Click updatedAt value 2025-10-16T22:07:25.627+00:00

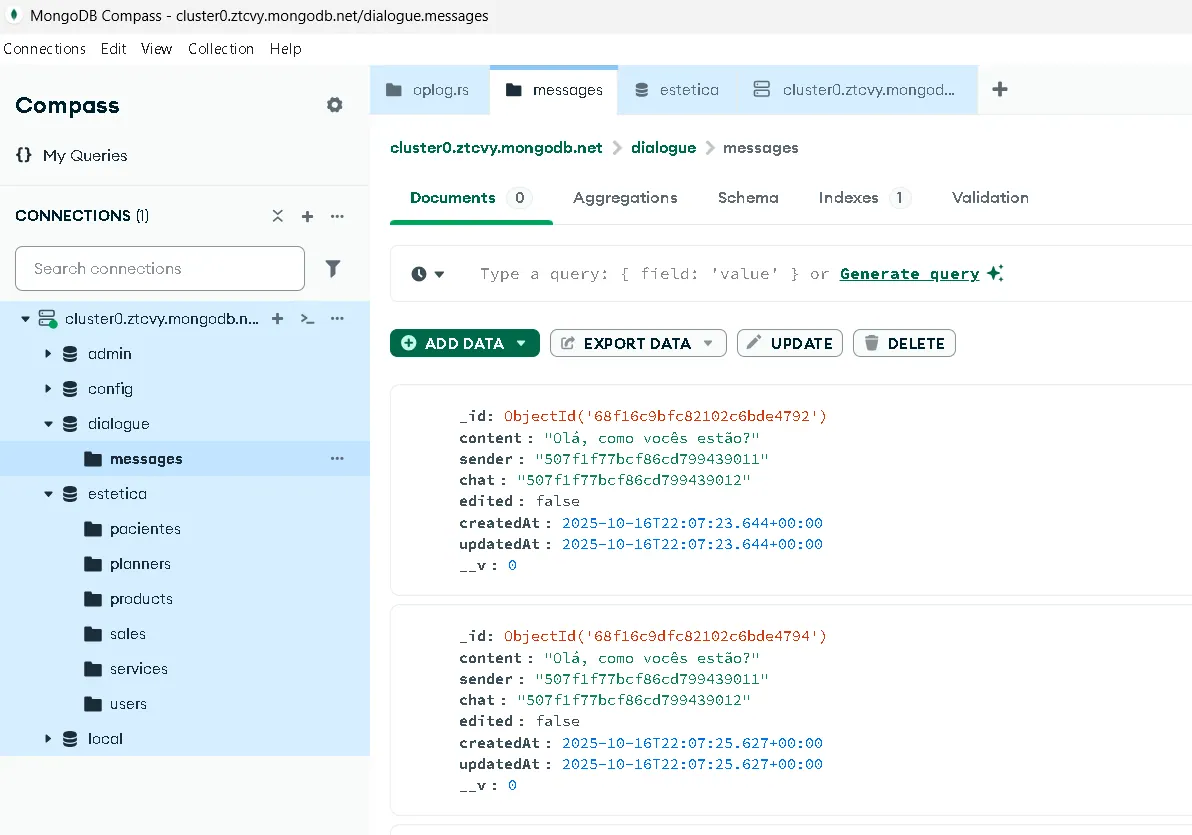point(692,764)
